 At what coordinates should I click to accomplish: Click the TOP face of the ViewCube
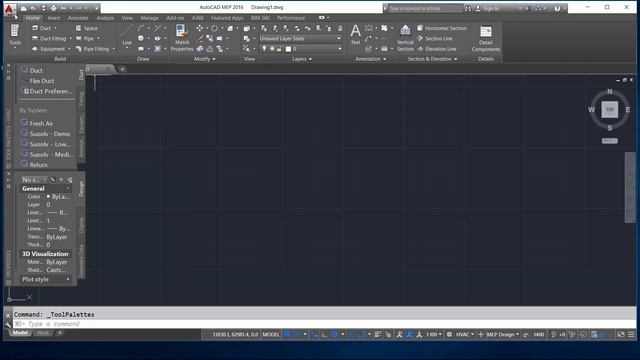[609, 109]
